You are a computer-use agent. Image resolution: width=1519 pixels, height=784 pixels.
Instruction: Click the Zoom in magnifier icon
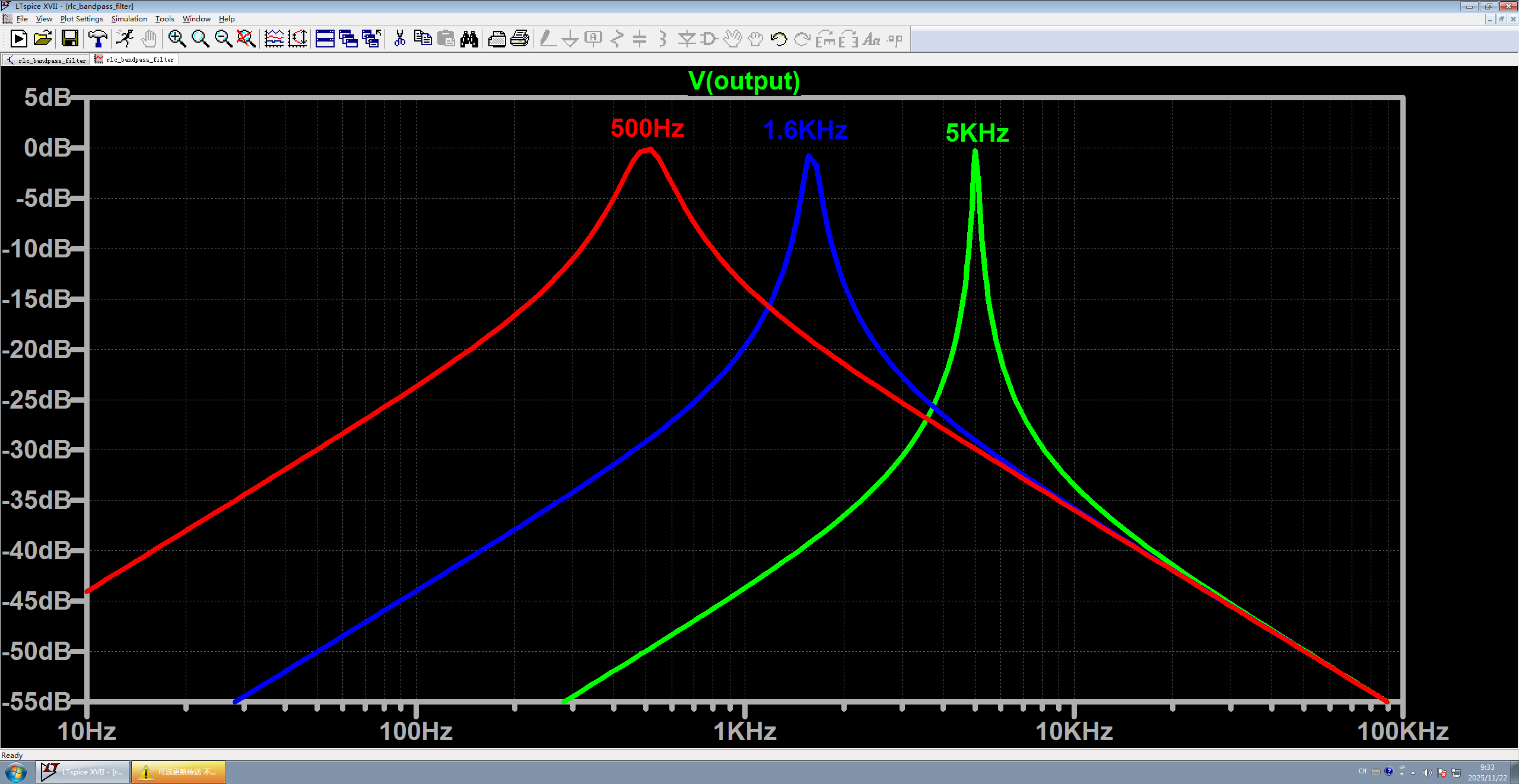pyautogui.click(x=176, y=39)
